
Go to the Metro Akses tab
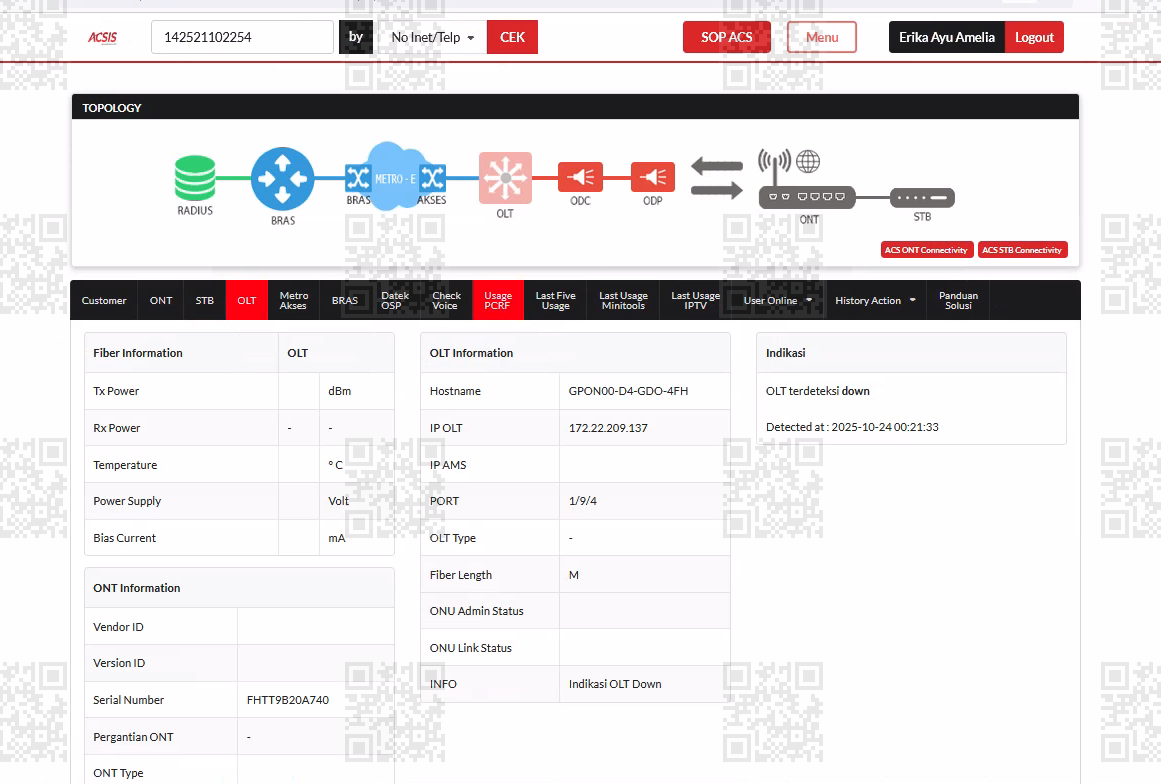tap(293, 301)
